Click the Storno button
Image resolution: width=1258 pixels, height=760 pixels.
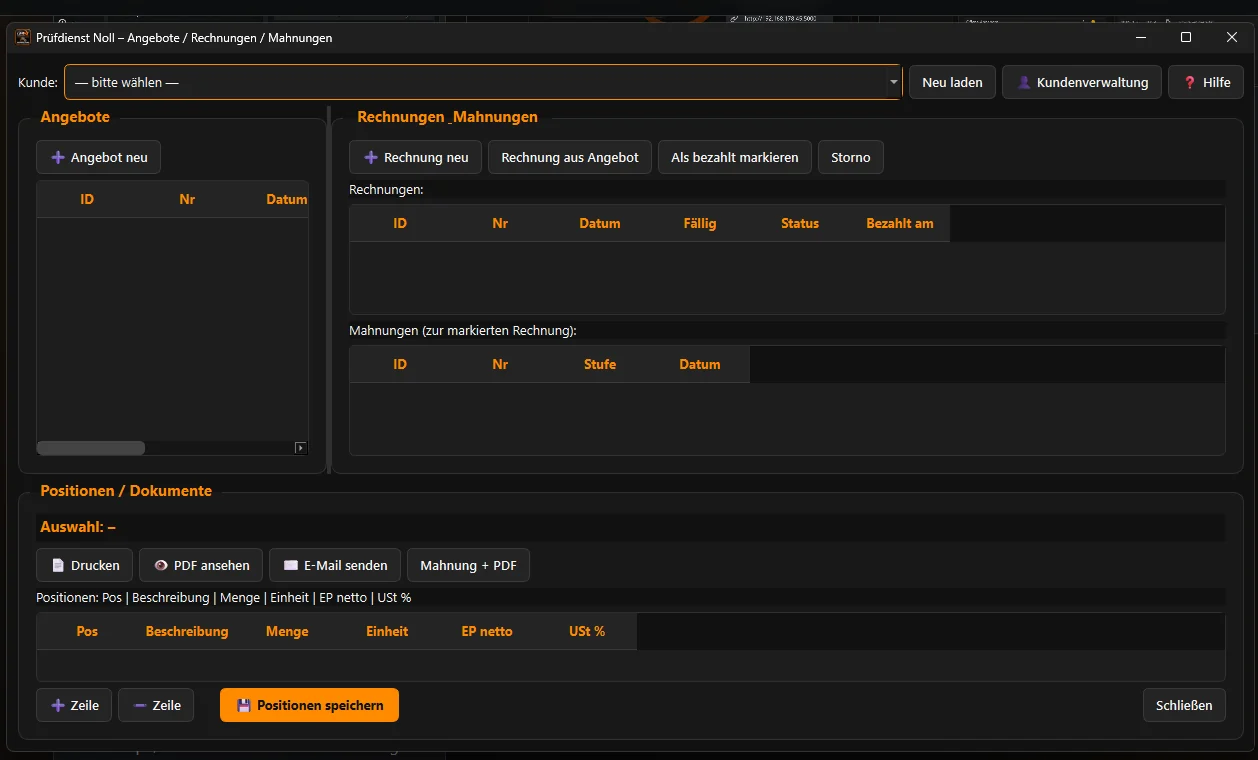(x=851, y=157)
